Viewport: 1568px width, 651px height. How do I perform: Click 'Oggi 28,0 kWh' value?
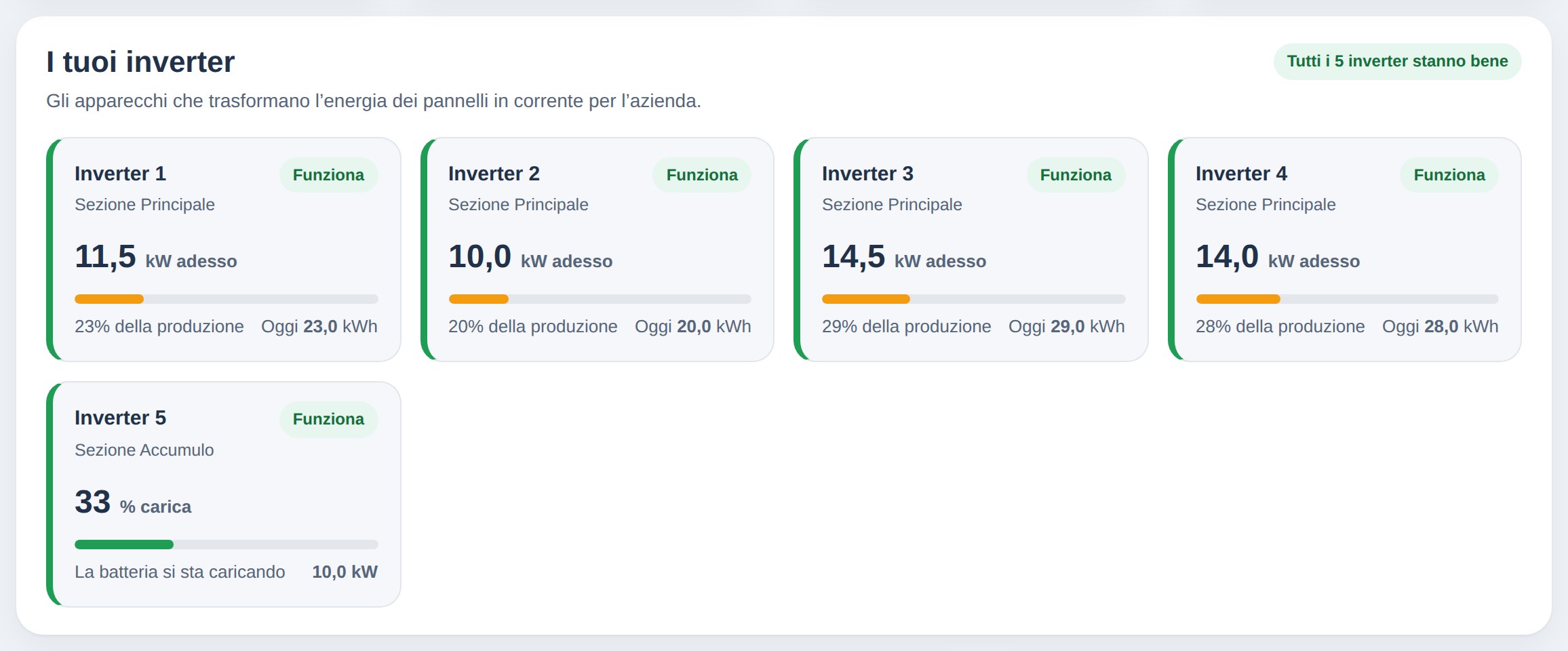click(1440, 326)
